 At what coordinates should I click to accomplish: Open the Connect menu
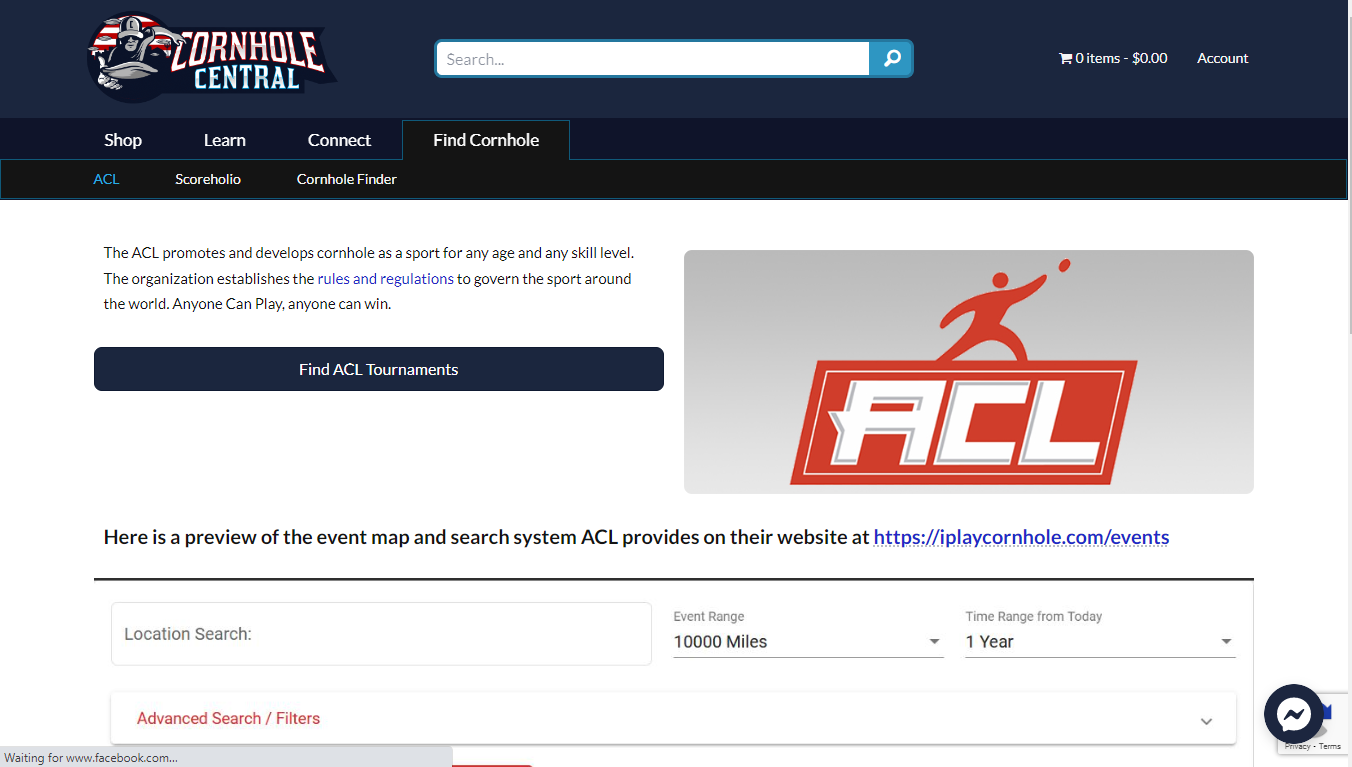click(339, 140)
